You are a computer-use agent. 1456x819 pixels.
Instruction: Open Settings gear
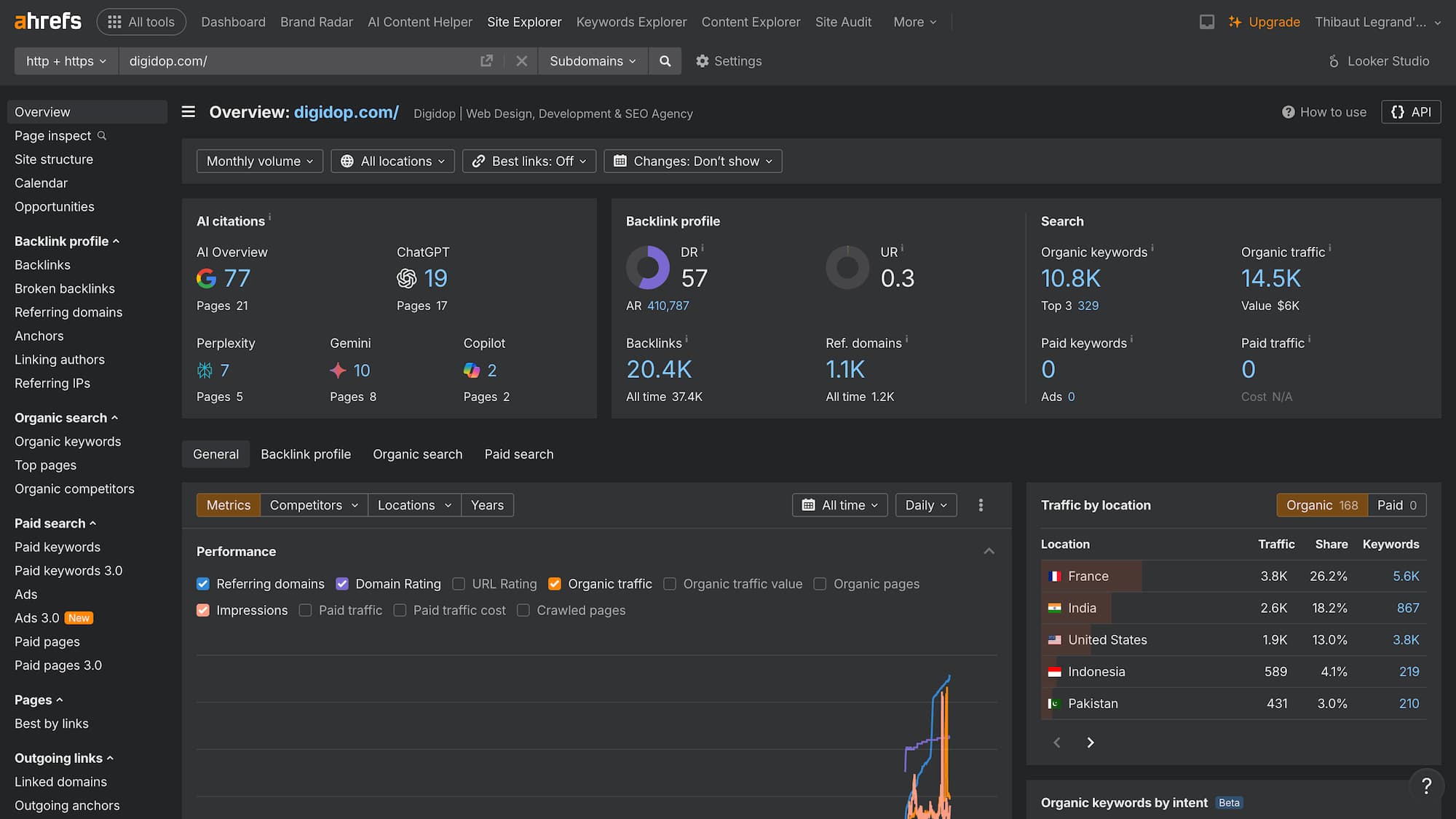[x=729, y=61]
